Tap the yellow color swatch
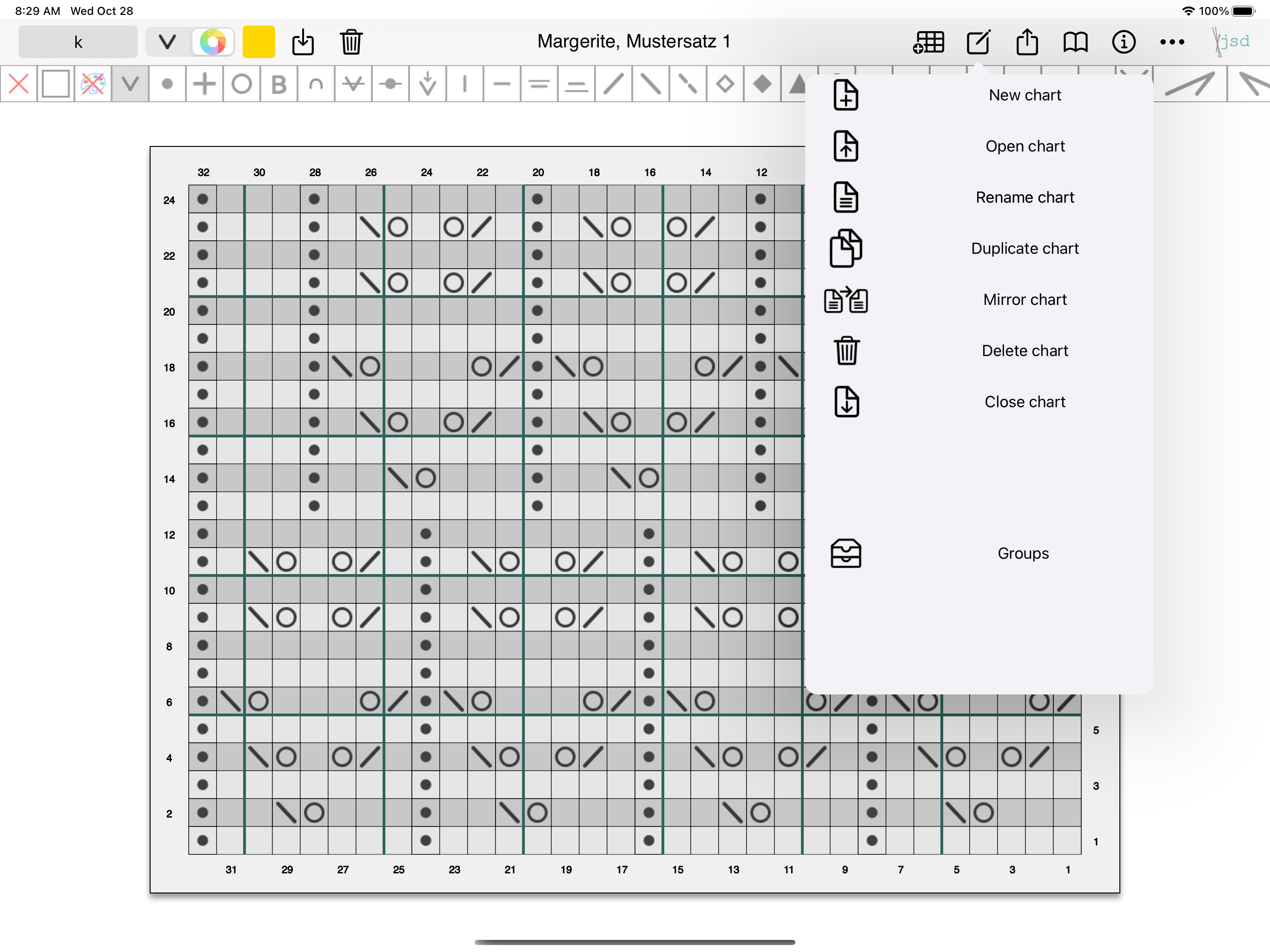Viewport: 1270px width, 952px height. point(259,42)
